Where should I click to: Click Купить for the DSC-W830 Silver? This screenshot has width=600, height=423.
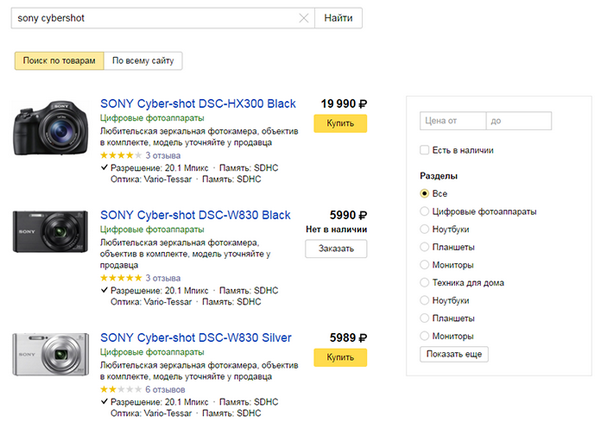(340, 357)
